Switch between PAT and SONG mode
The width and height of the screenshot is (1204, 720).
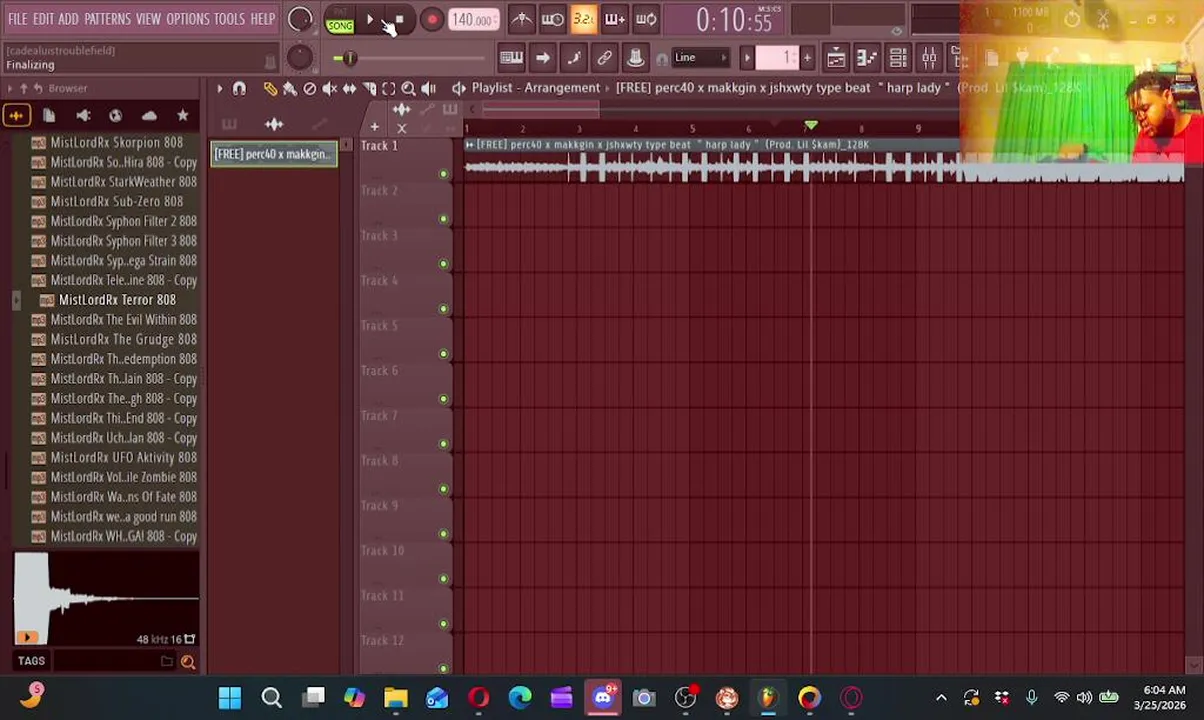click(340, 20)
